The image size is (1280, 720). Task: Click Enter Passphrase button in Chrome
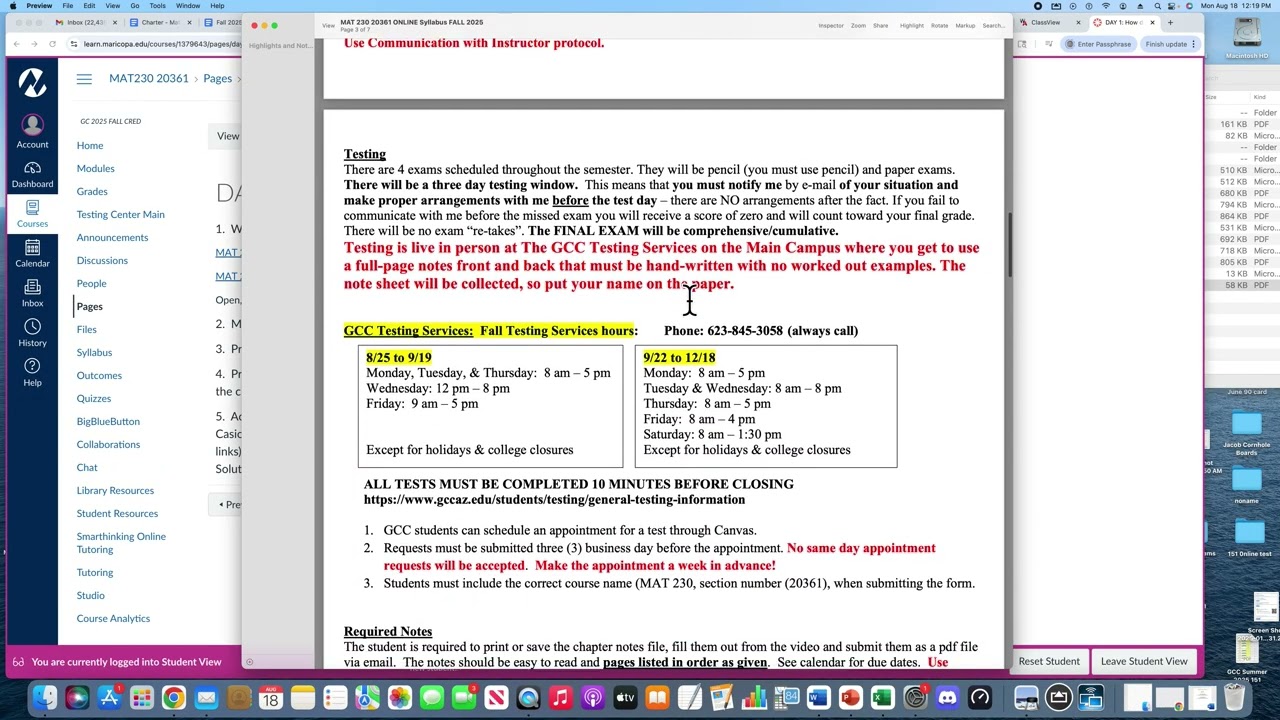1098,44
